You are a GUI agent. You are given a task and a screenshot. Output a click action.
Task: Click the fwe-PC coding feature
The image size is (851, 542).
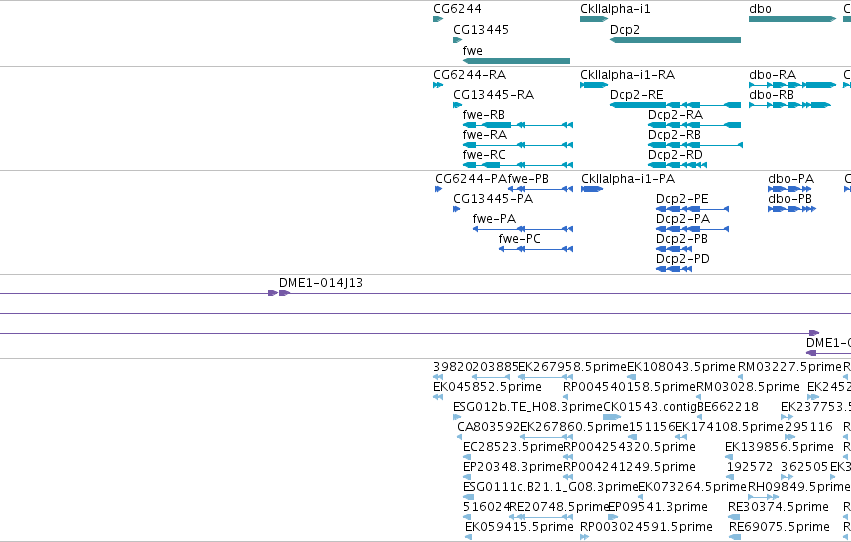click(x=536, y=249)
